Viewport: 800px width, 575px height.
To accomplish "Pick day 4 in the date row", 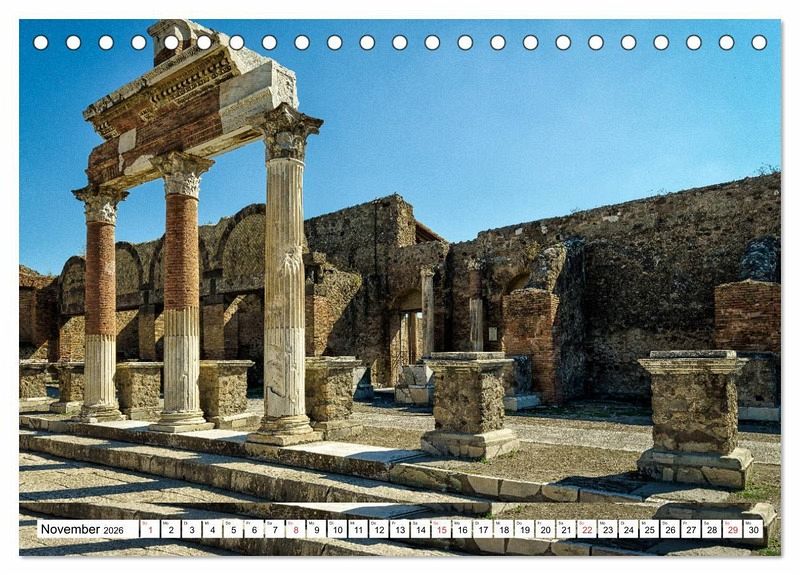I will click(x=212, y=529).
